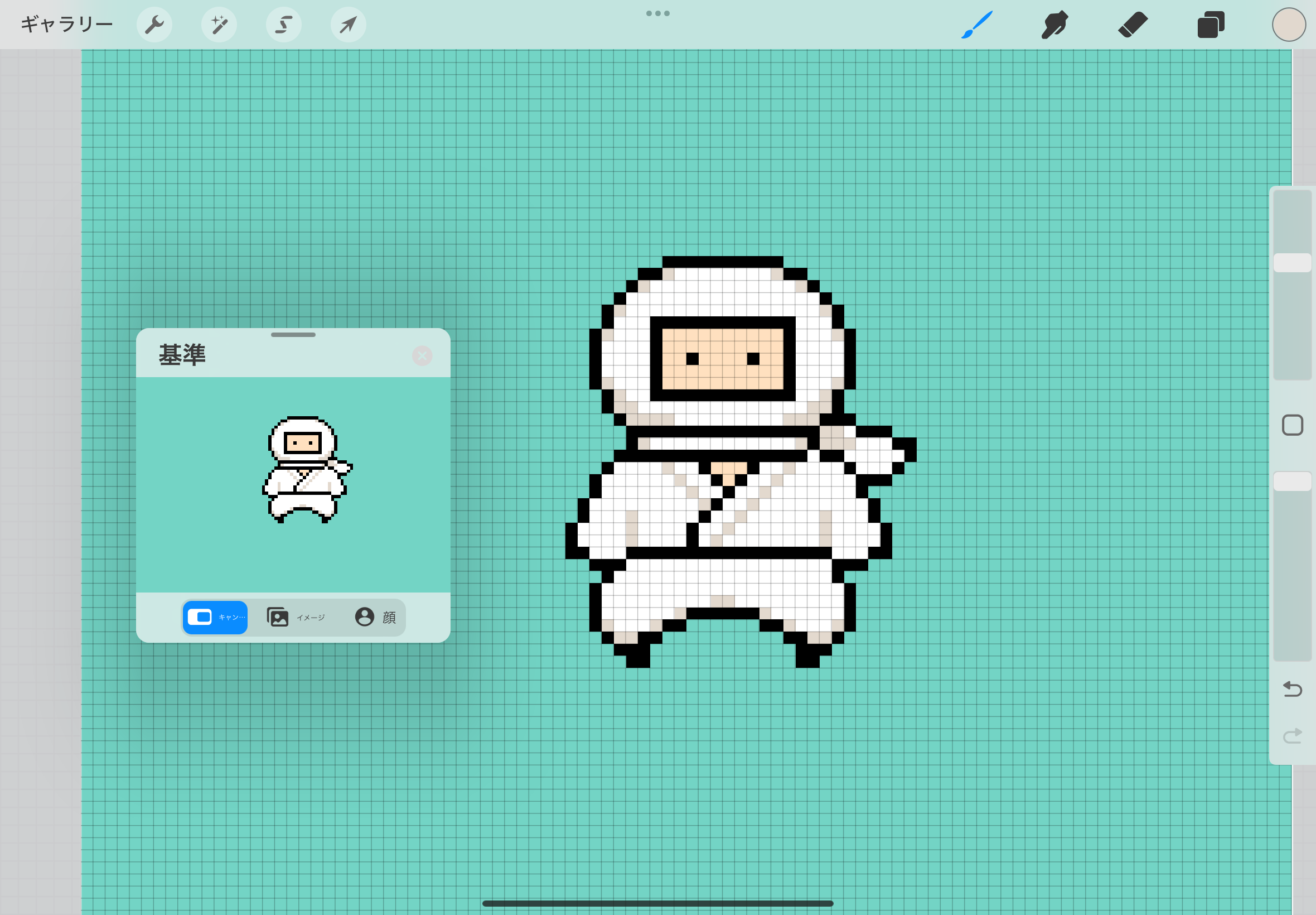Open the active color swatch
1316x915 pixels.
(1289, 25)
